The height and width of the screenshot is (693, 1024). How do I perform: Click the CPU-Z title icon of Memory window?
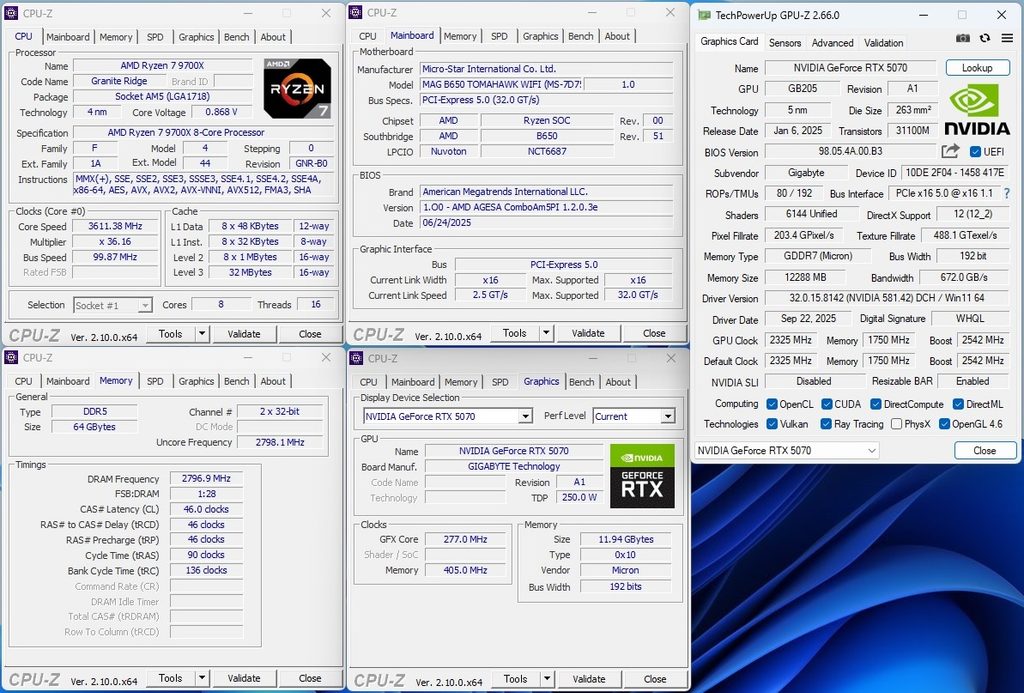[x=11, y=357]
